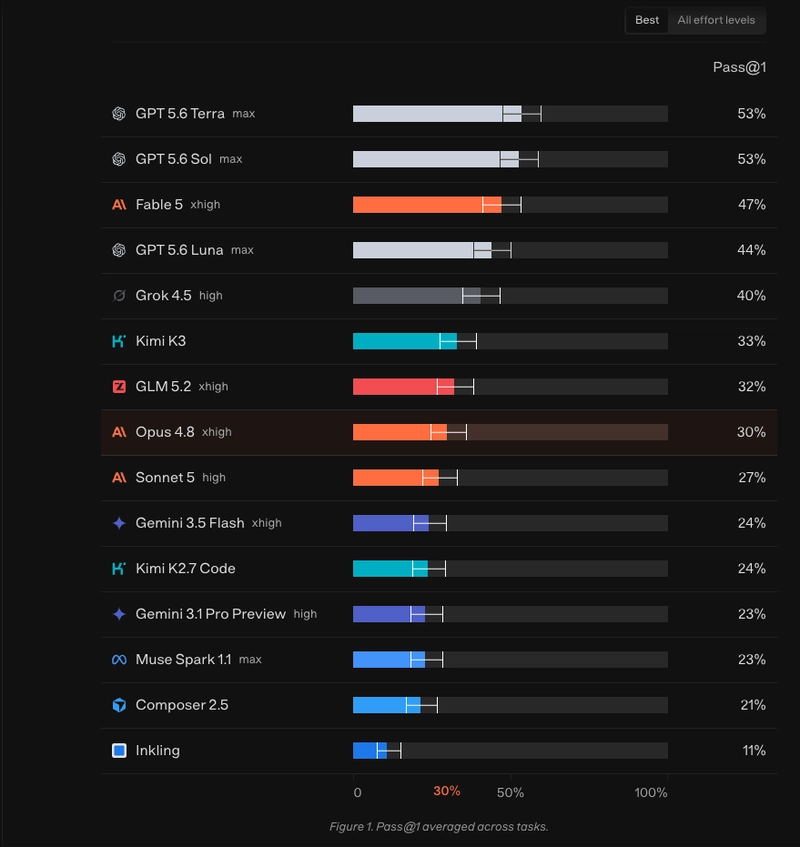Screen dimensions: 800x847
Task: Click the teal Kimi K2.7 Code bar
Action: [390, 568]
